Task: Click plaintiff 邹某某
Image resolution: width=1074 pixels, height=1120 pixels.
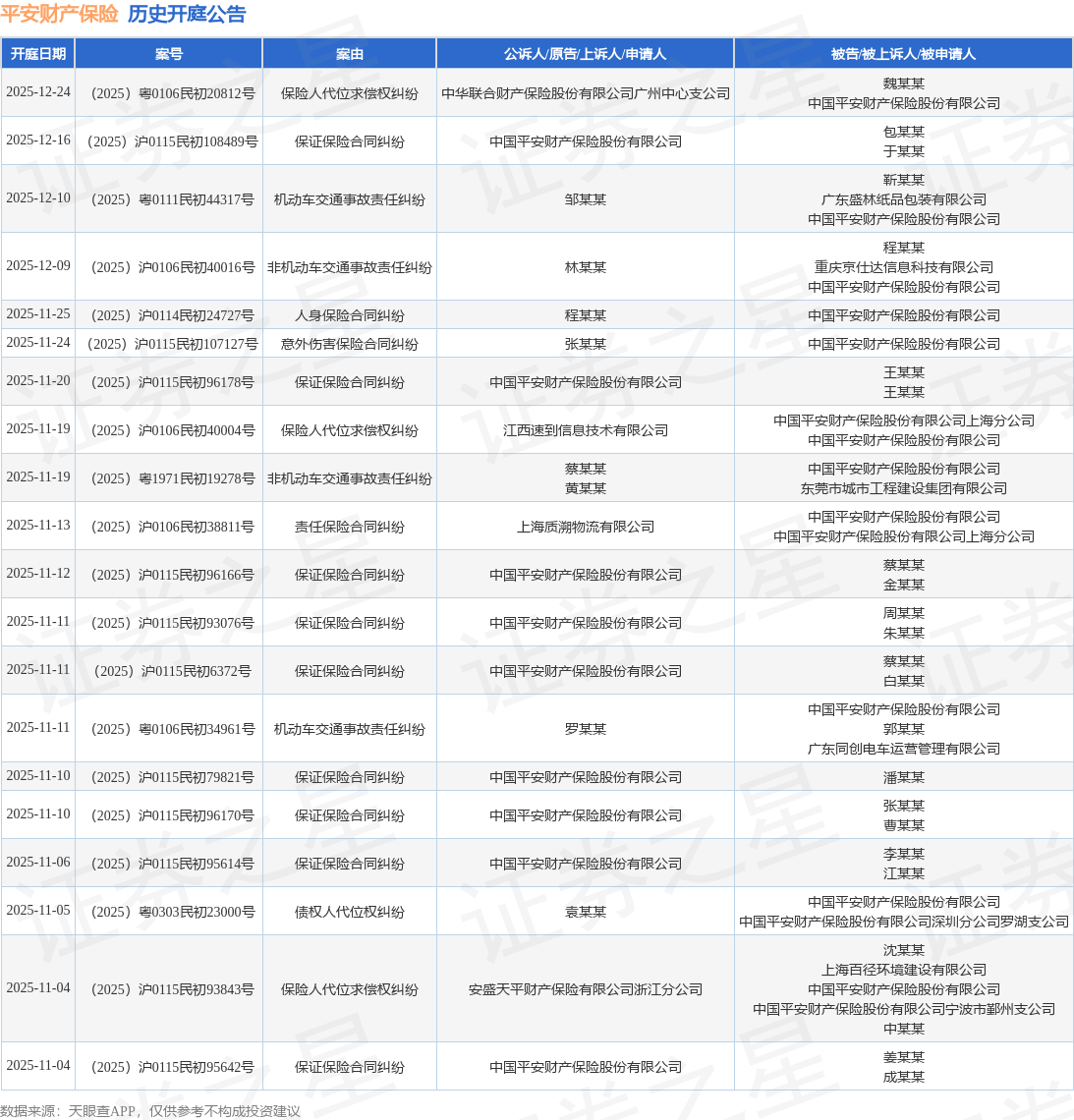Action: tap(586, 199)
